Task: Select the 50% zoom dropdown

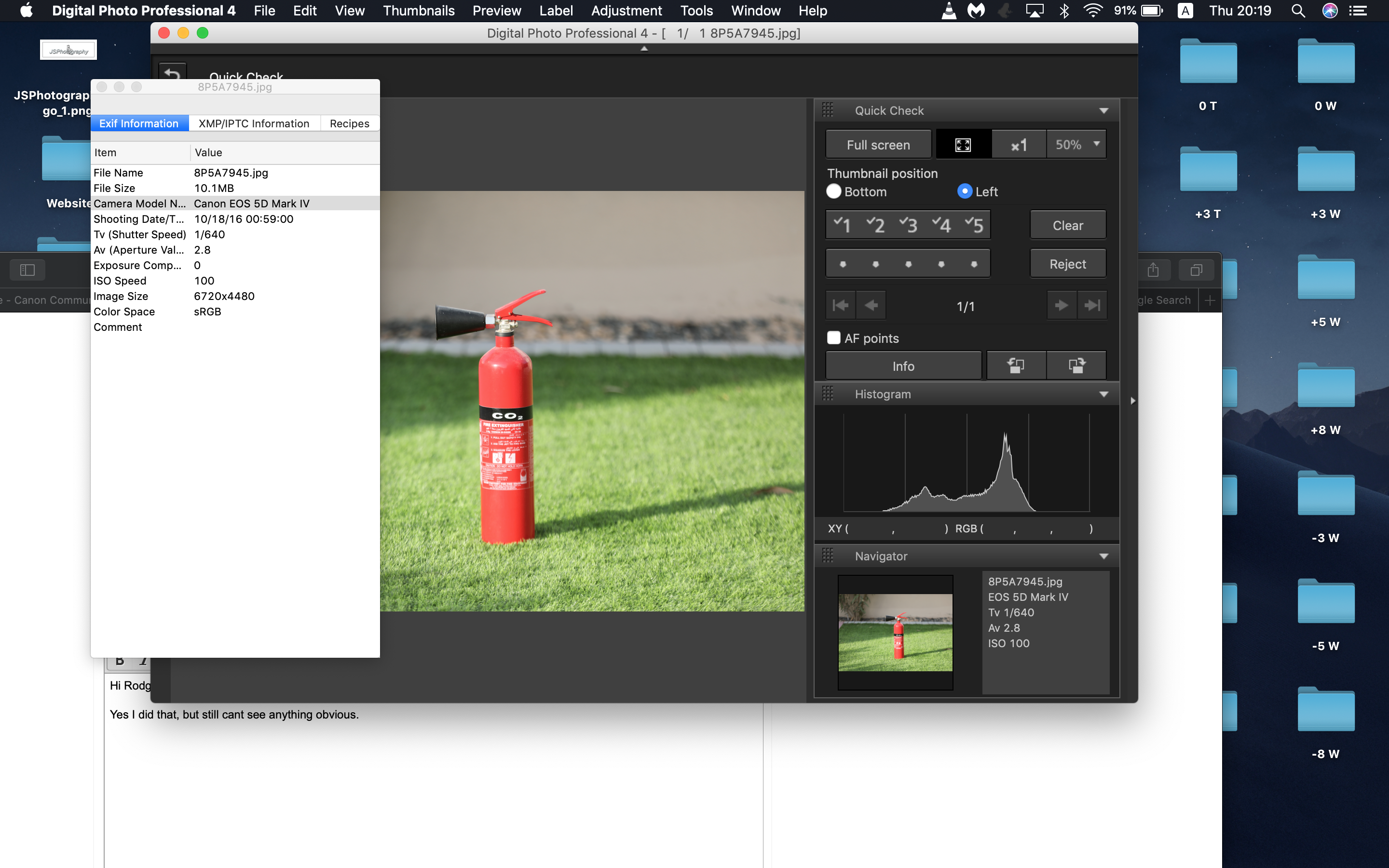Action: coord(1075,144)
